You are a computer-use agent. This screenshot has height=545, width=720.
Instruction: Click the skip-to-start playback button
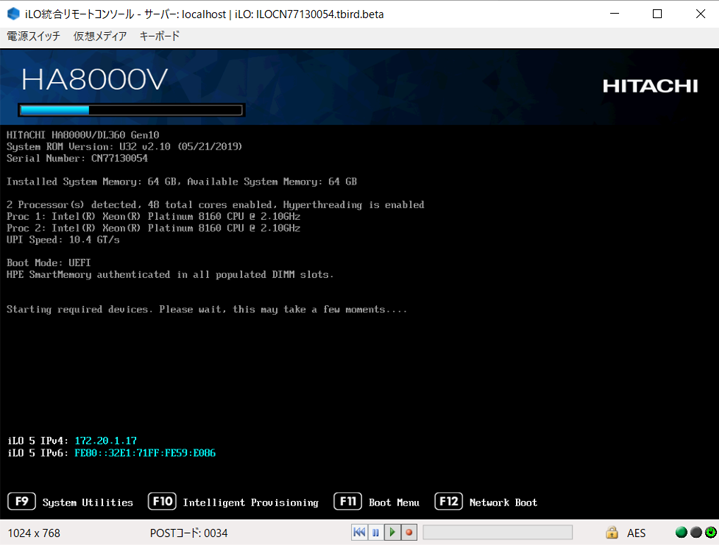[x=360, y=533]
